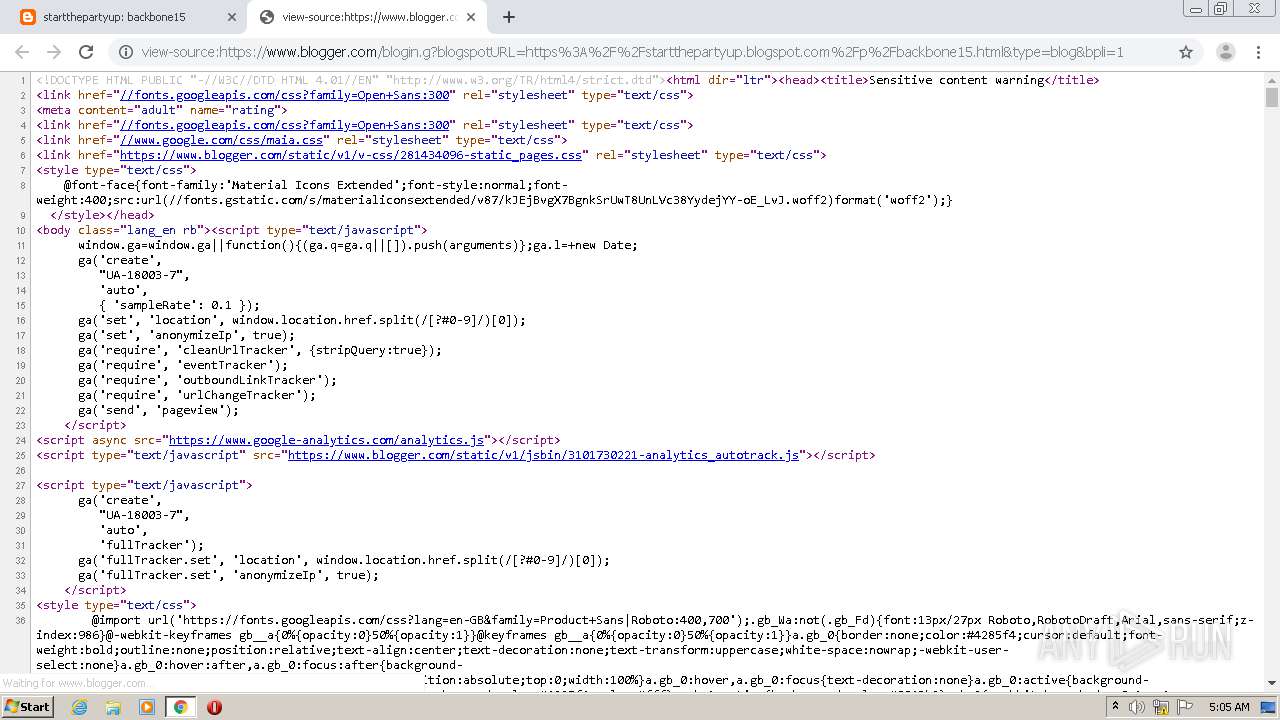Open the Chrome three-dot menu
This screenshot has width=1280, height=720.
pyautogui.click(x=1259, y=52)
